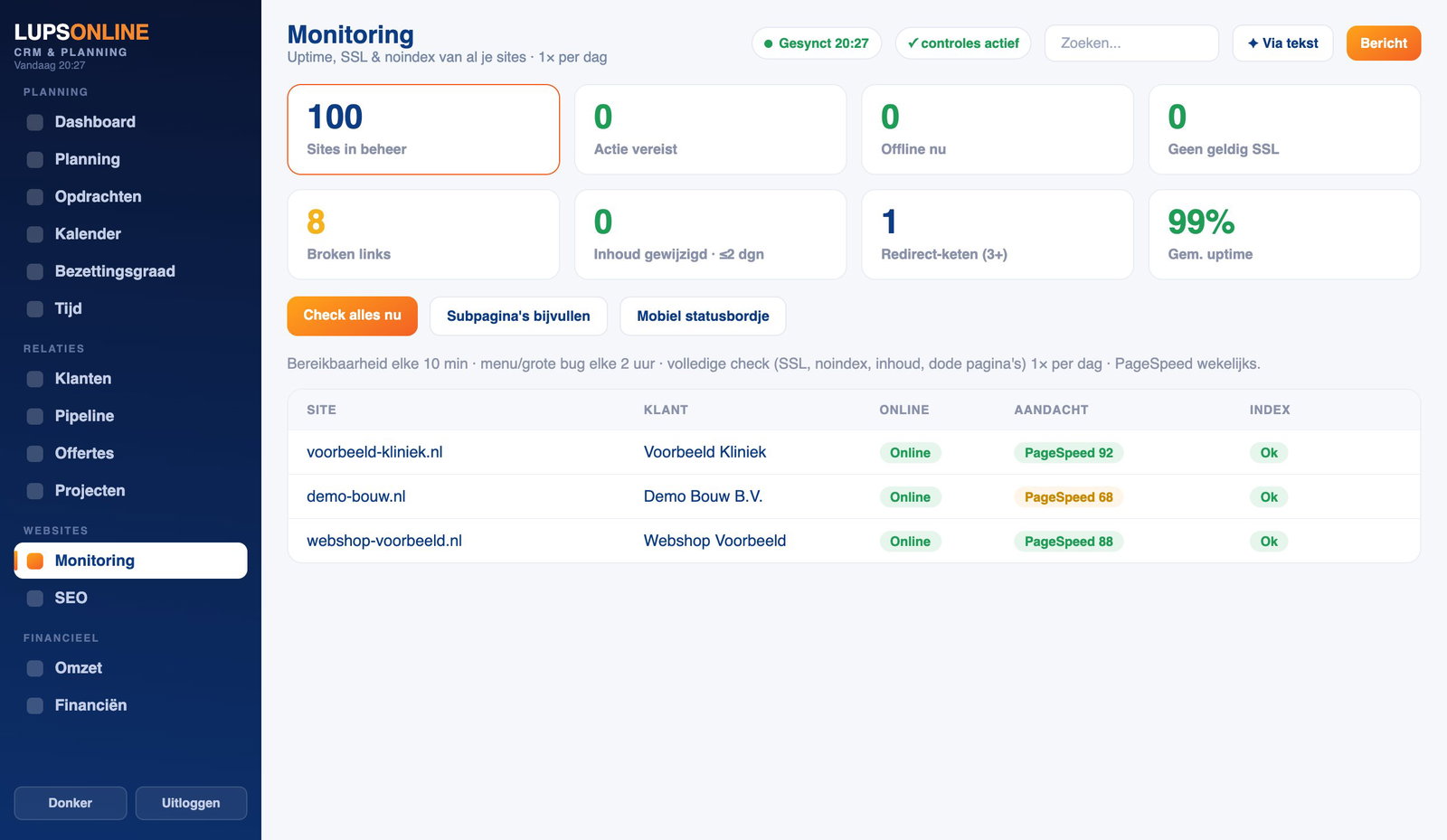Select the Inhoud gewijzigd card

click(711, 234)
